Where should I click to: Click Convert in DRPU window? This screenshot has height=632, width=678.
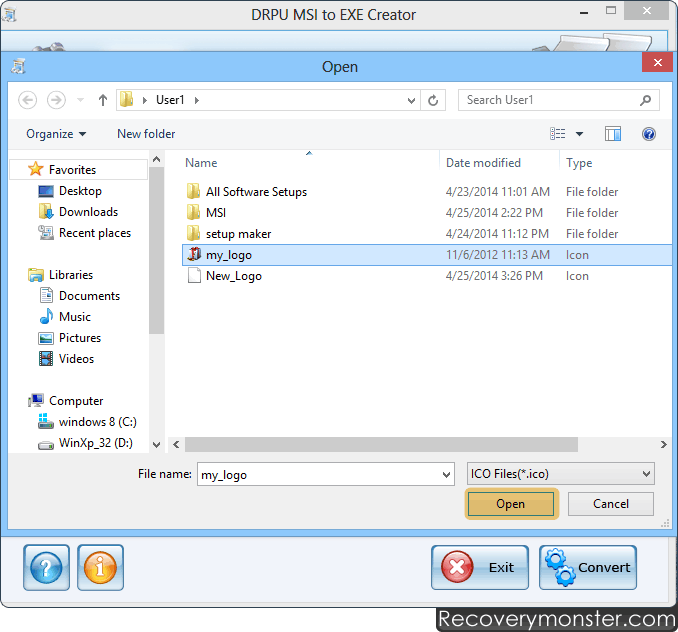tap(588, 568)
